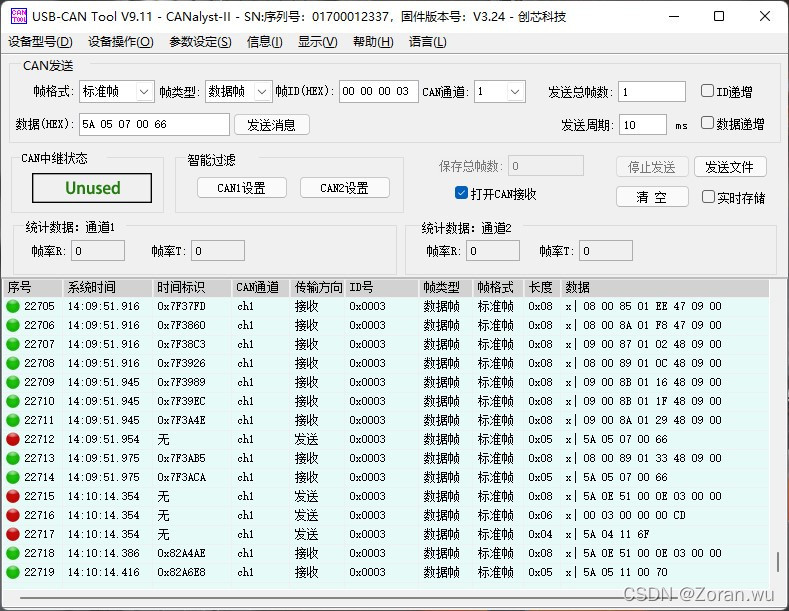Click the 序号 column header
Viewport: 789px width, 611px height.
pyautogui.click(x=32, y=287)
